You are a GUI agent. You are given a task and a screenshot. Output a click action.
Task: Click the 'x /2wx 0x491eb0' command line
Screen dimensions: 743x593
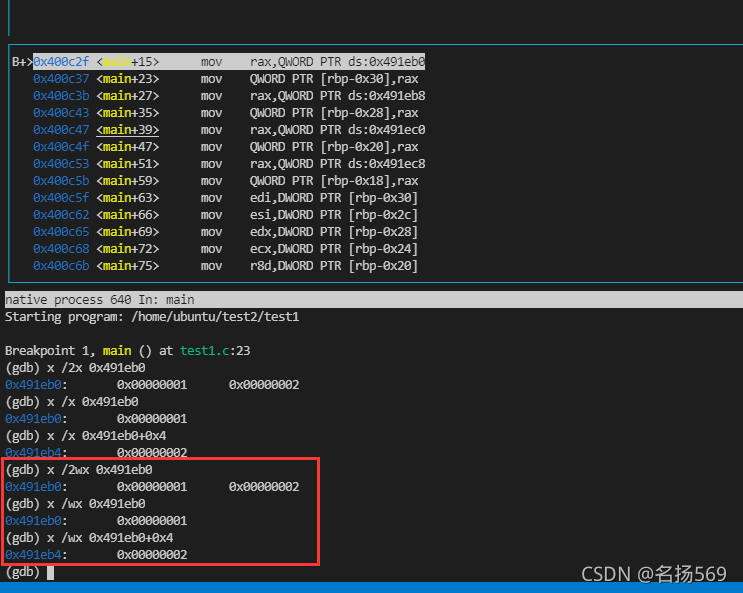point(79,470)
